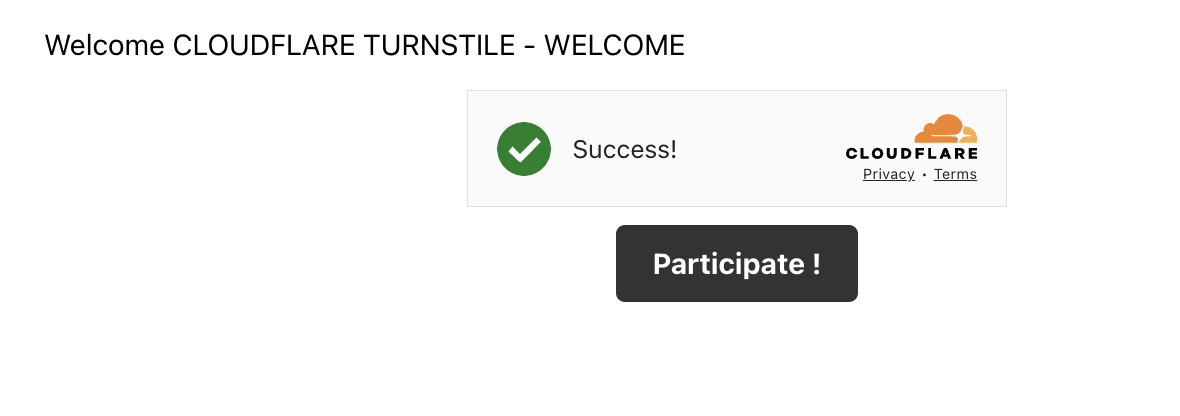Click the green success checkmark icon
This screenshot has width=1180, height=416.
click(524, 149)
